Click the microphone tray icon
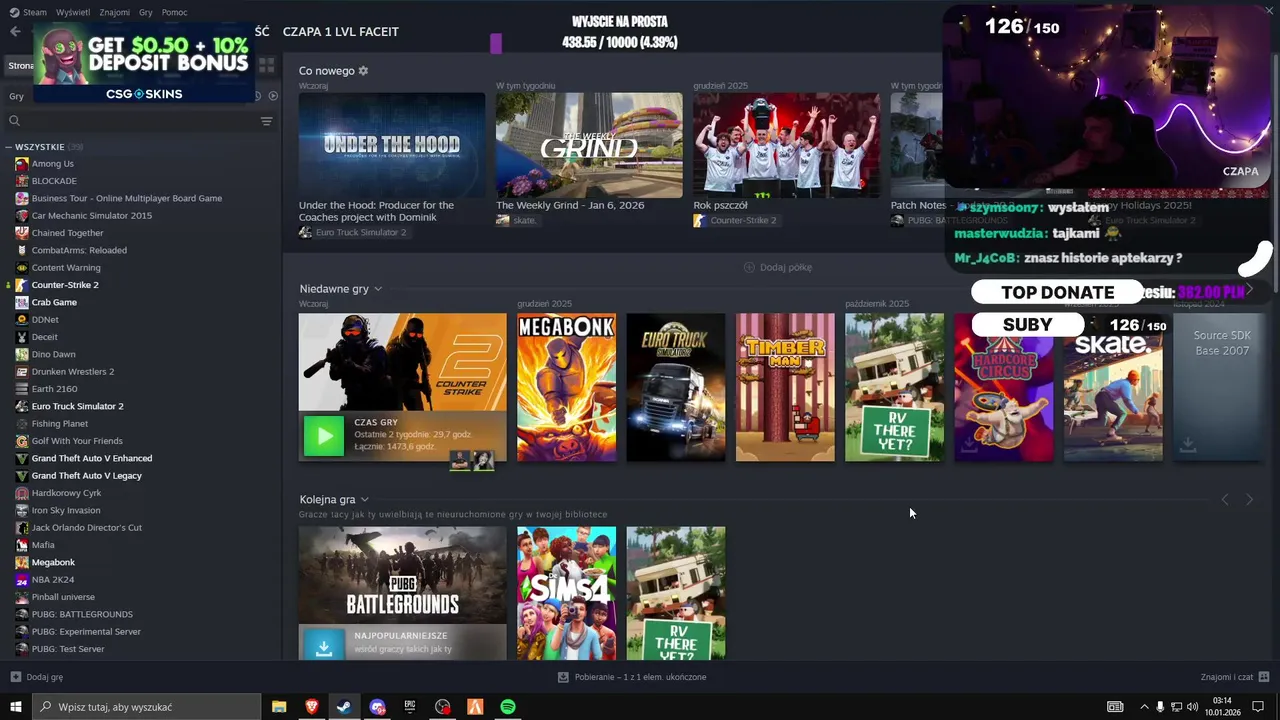The height and width of the screenshot is (720, 1280). tap(1160, 707)
